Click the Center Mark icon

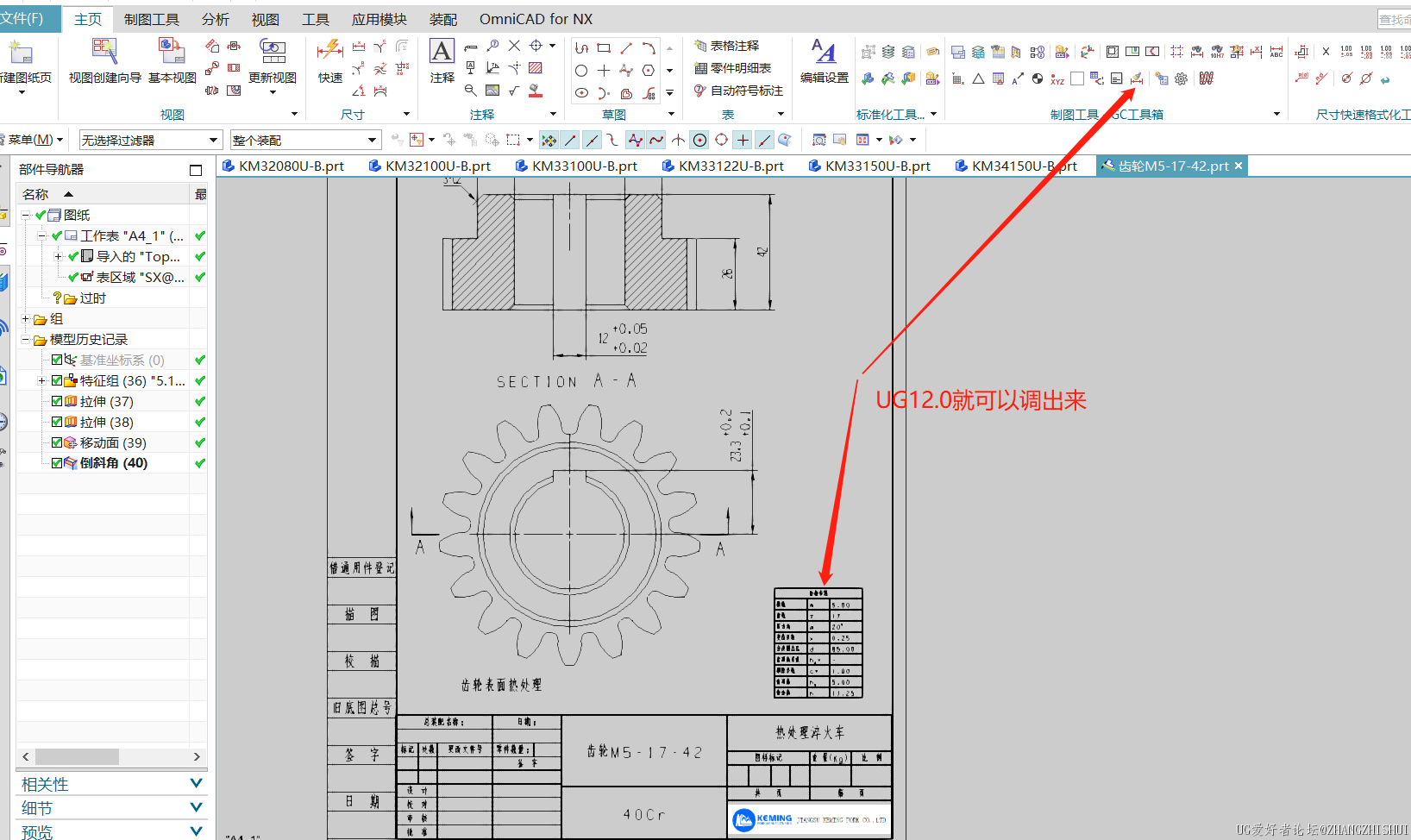point(536,46)
